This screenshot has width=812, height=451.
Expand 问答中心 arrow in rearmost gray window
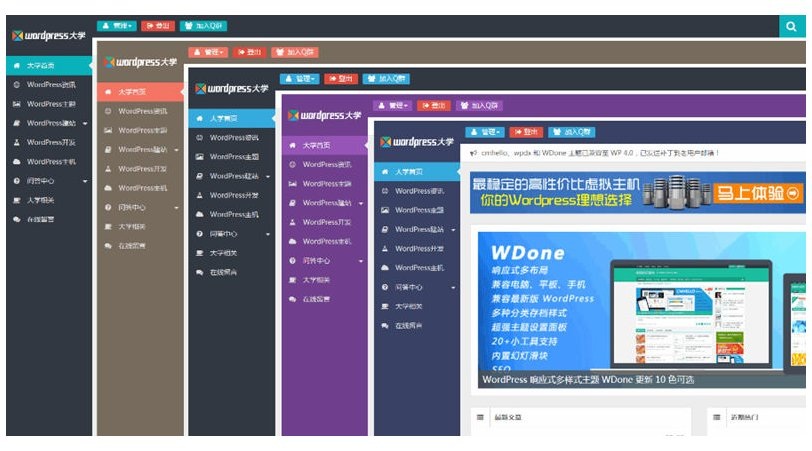[85, 181]
